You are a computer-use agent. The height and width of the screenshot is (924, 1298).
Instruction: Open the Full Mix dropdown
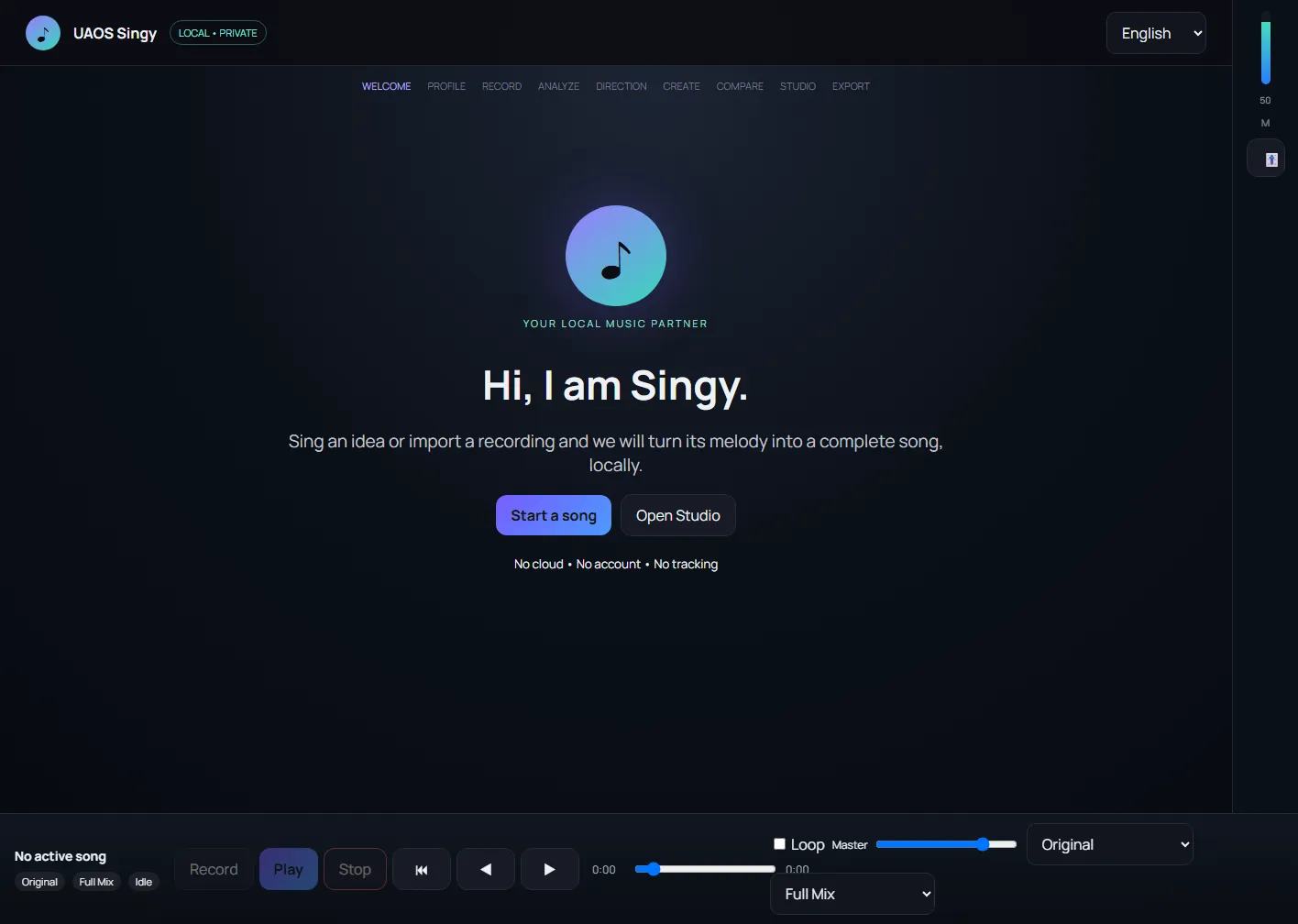pos(852,894)
